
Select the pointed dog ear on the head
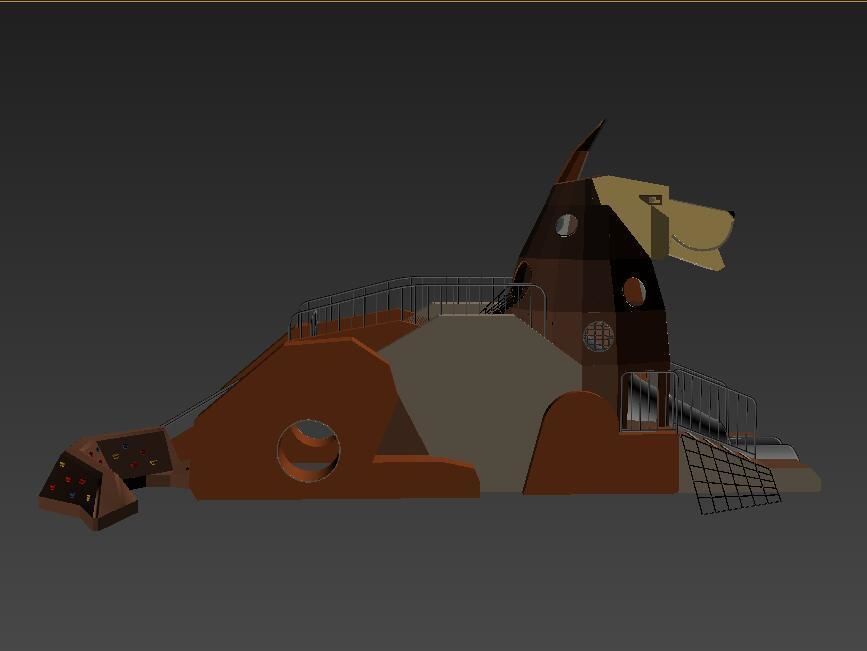(x=581, y=151)
